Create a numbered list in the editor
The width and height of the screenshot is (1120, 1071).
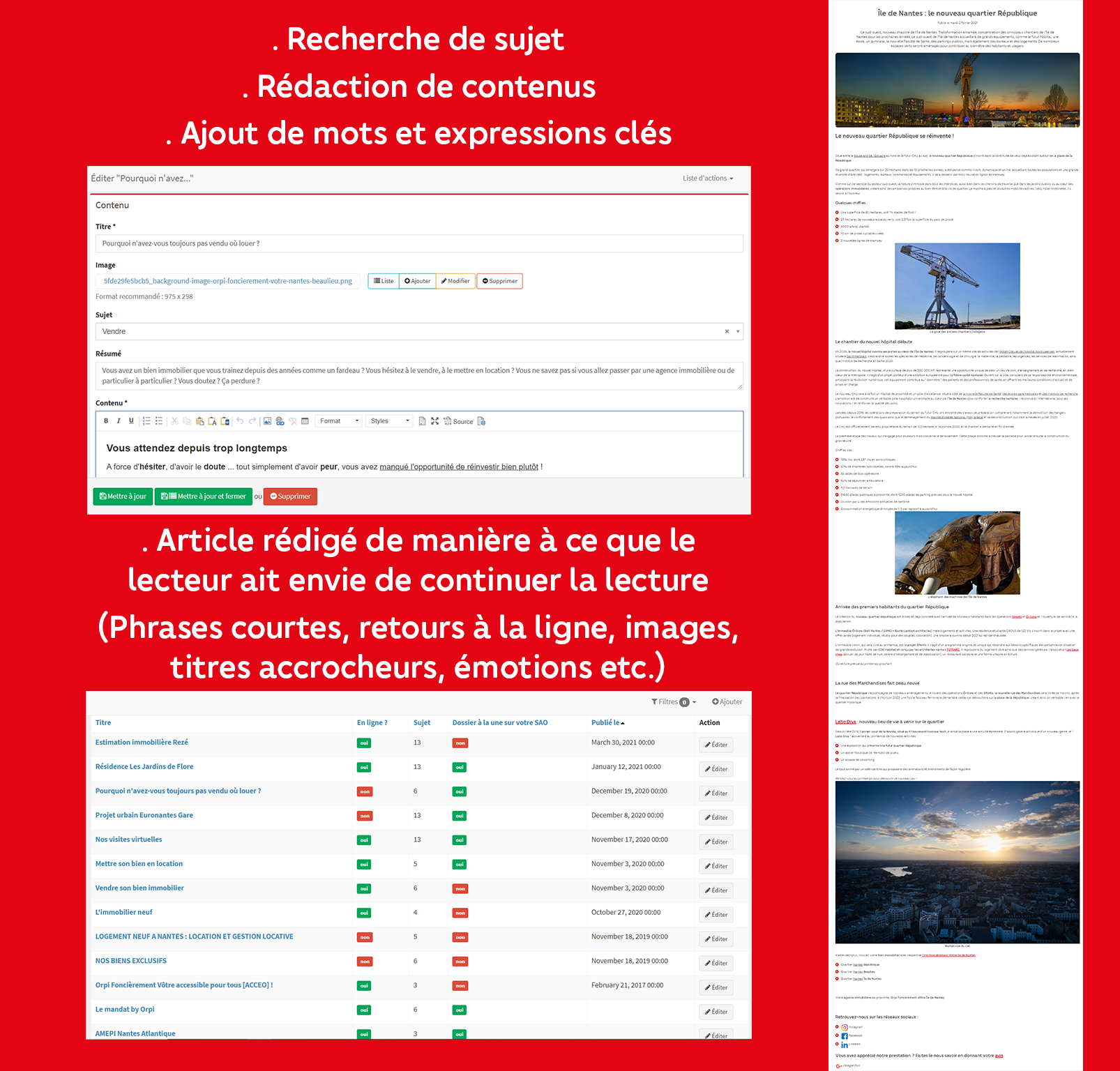point(146,421)
